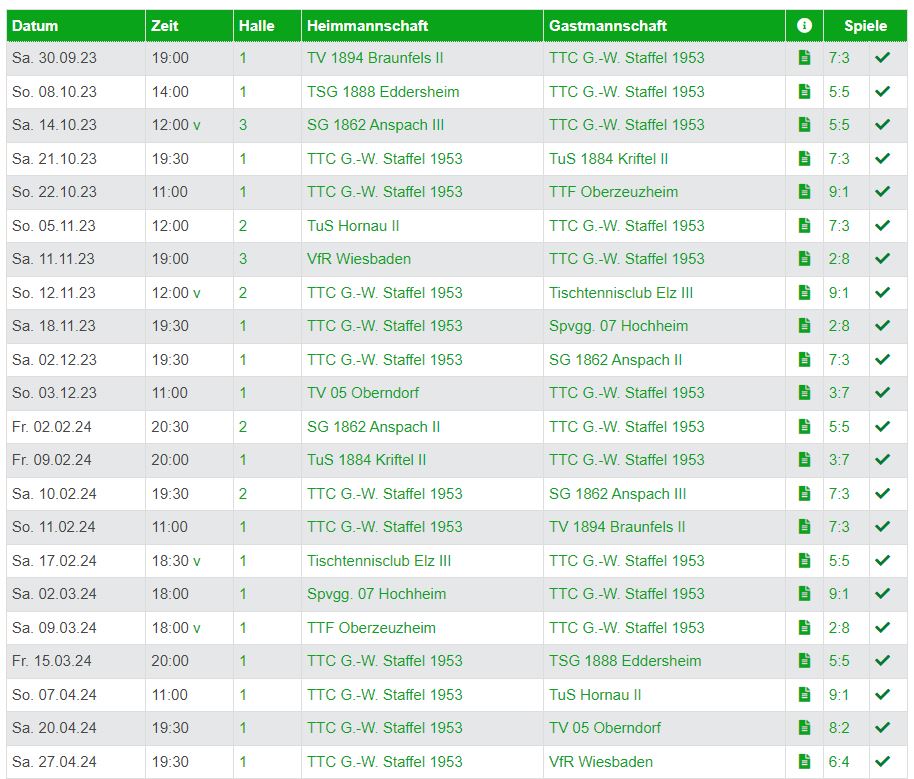Open match report icon for 02.03.24 game
The height and width of the screenshot is (779, 914).
tap(804, 594)
